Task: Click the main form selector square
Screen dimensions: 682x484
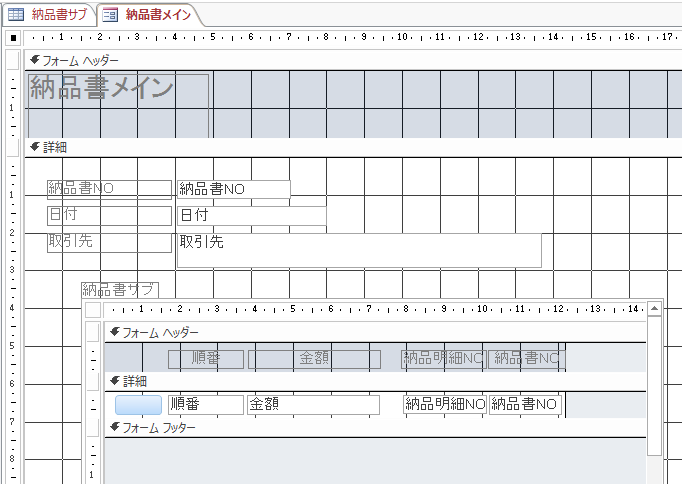Action: [13, 38]
